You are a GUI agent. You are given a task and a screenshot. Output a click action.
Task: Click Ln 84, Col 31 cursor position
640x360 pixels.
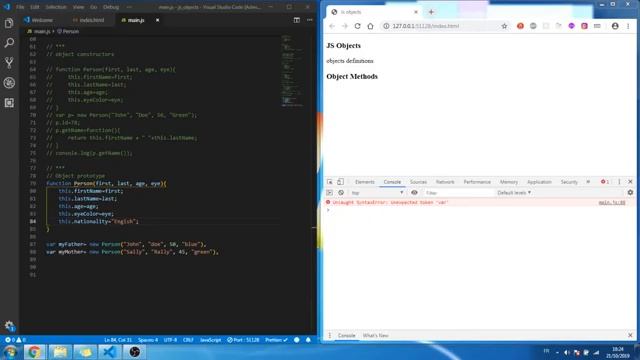(118, 340)
